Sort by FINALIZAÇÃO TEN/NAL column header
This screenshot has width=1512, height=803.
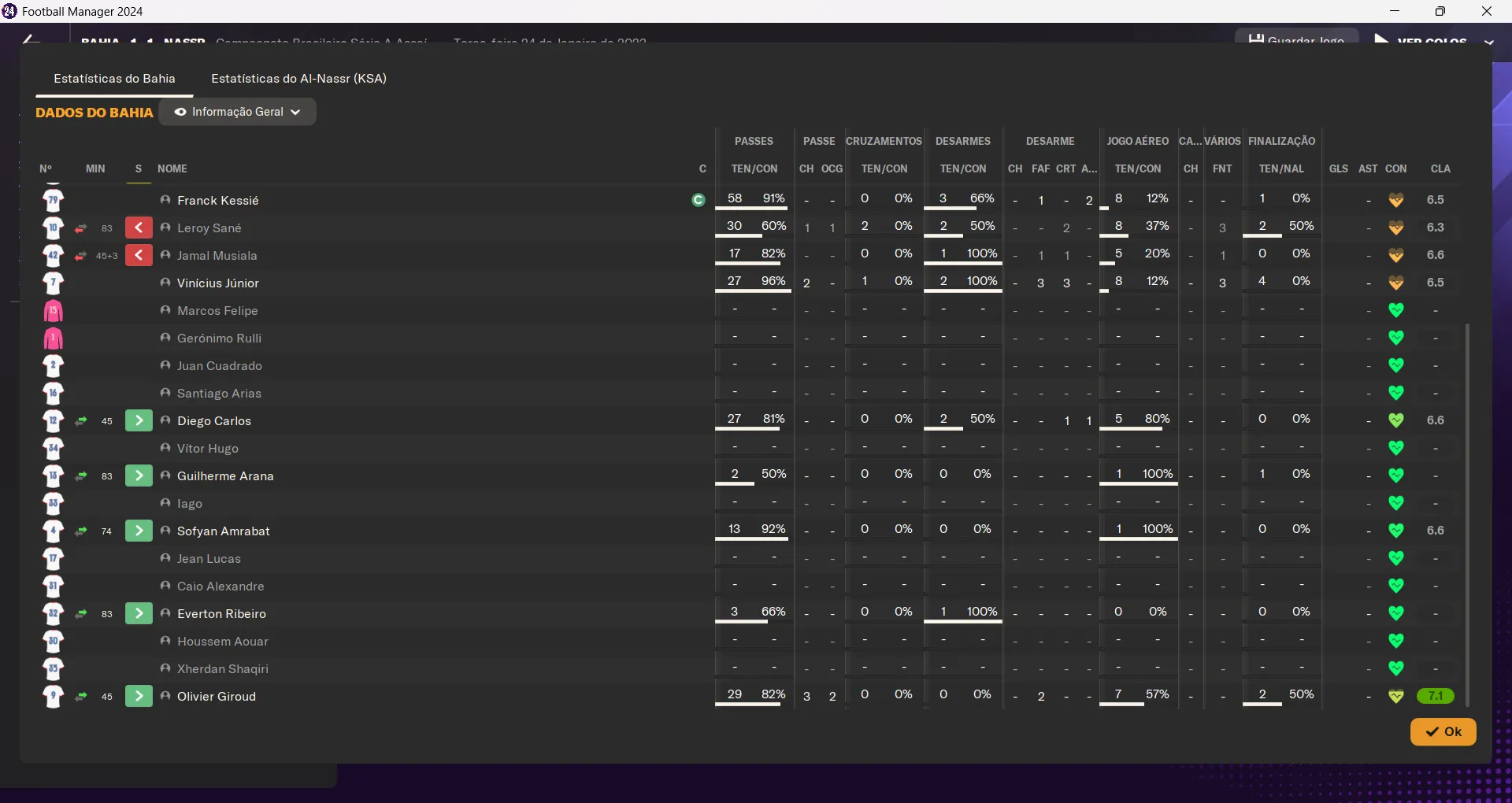click(x=1281, y=168)
